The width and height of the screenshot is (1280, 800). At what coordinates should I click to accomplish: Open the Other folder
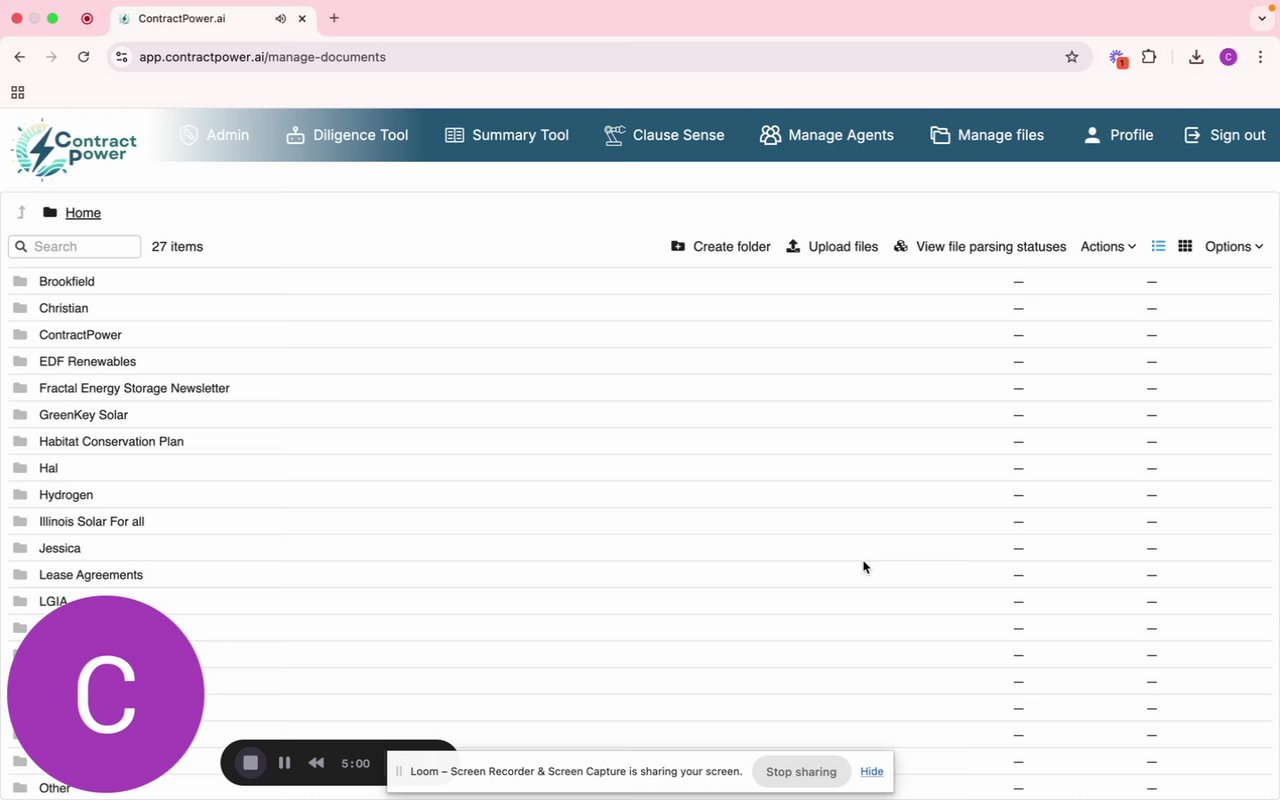[x=55, y=788]
